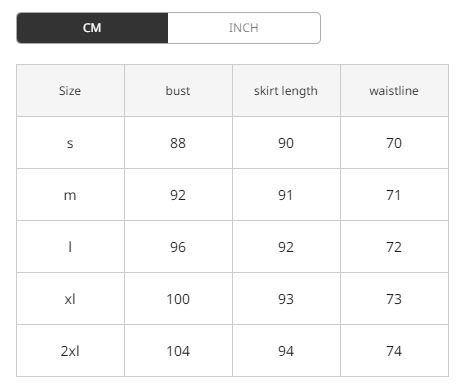Click the waistline column header
Image resolution: width=465 pixels, height=386 pixels.
[394, 91]
